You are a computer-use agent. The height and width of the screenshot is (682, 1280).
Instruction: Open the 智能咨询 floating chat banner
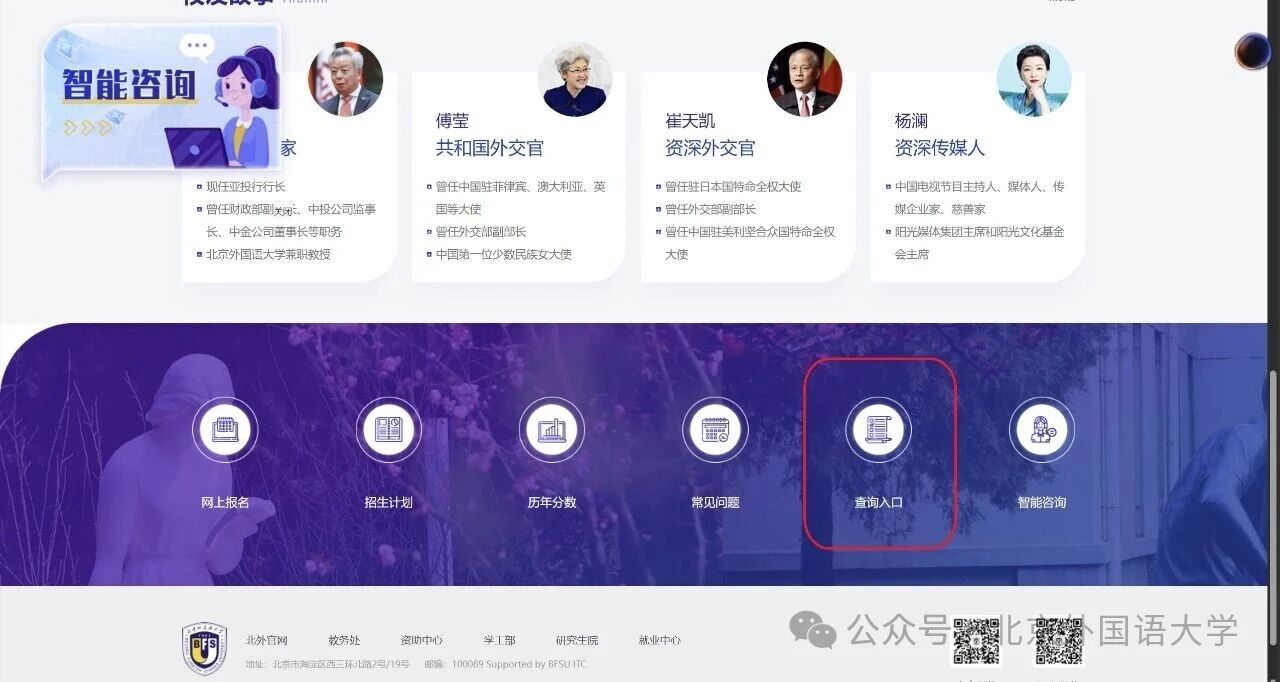161,104
